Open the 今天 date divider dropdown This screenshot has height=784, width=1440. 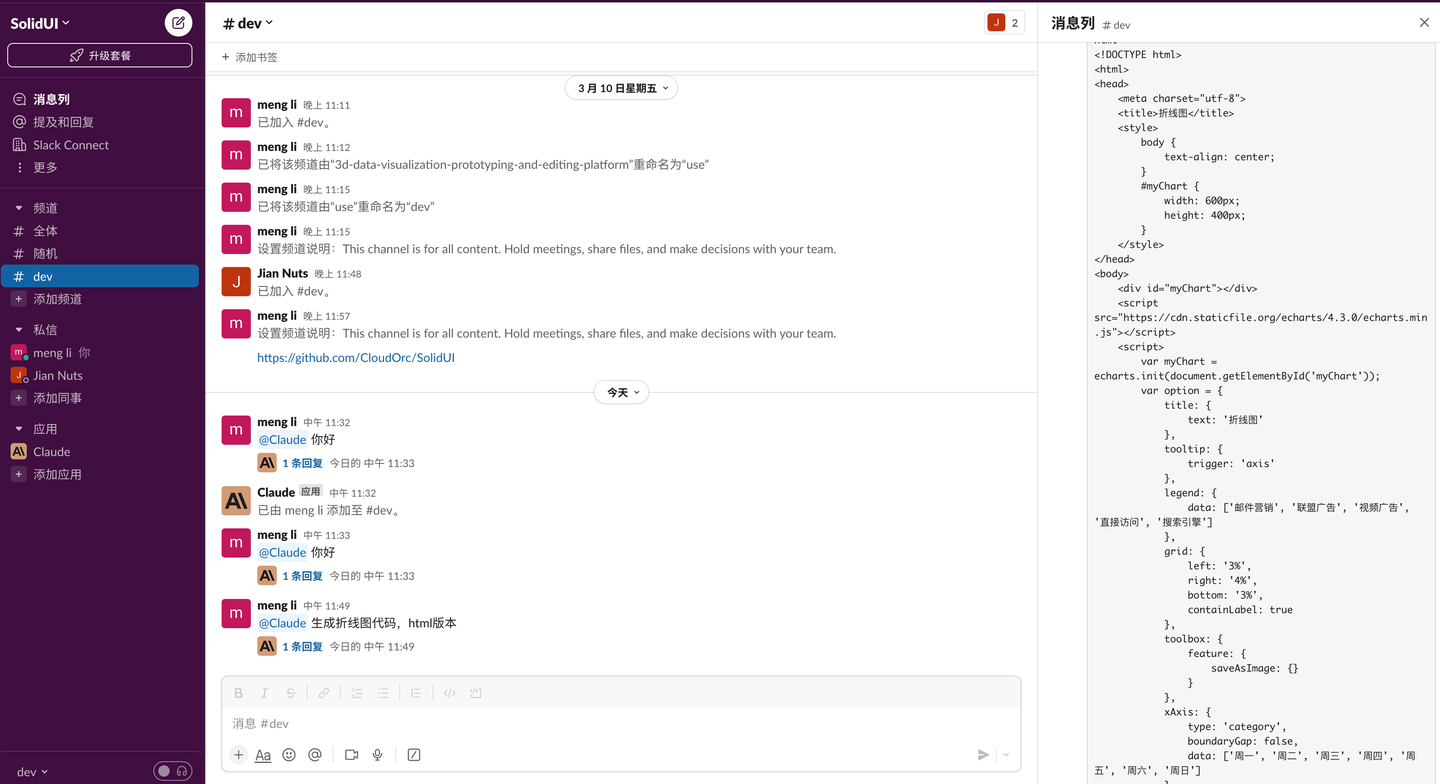[x=621, y=392]
